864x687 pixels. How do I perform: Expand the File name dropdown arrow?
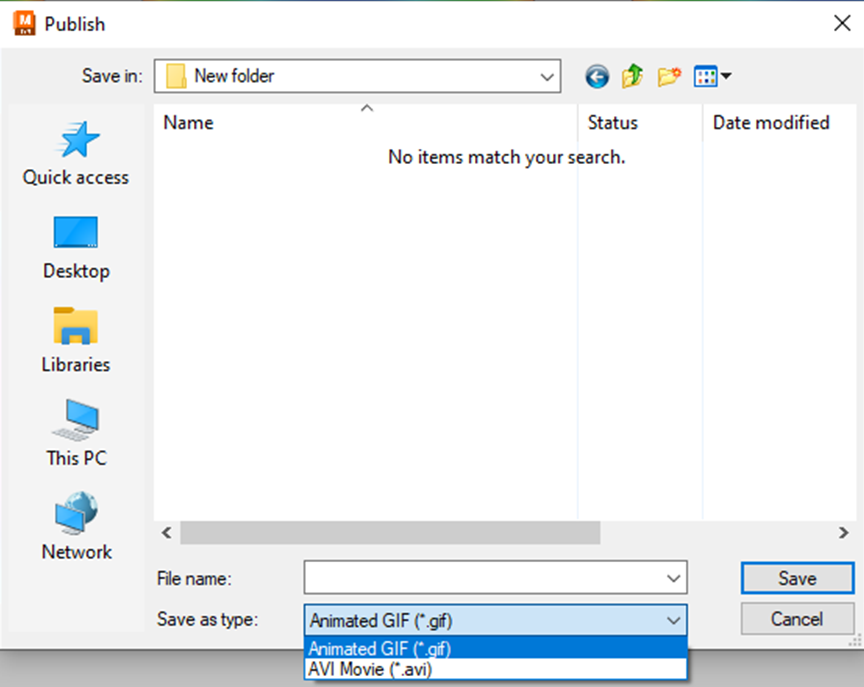(x=672, y=578)
